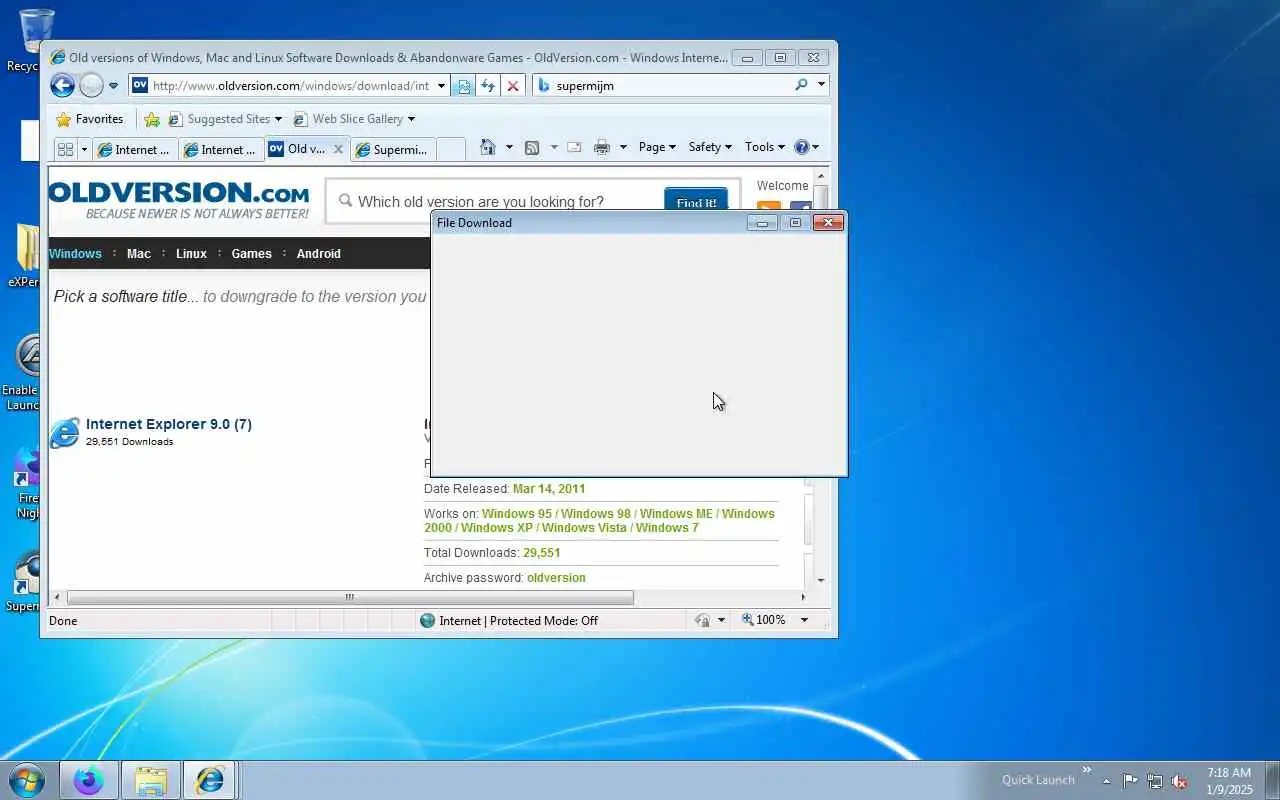Select the Android nav tab

[318, 254]
